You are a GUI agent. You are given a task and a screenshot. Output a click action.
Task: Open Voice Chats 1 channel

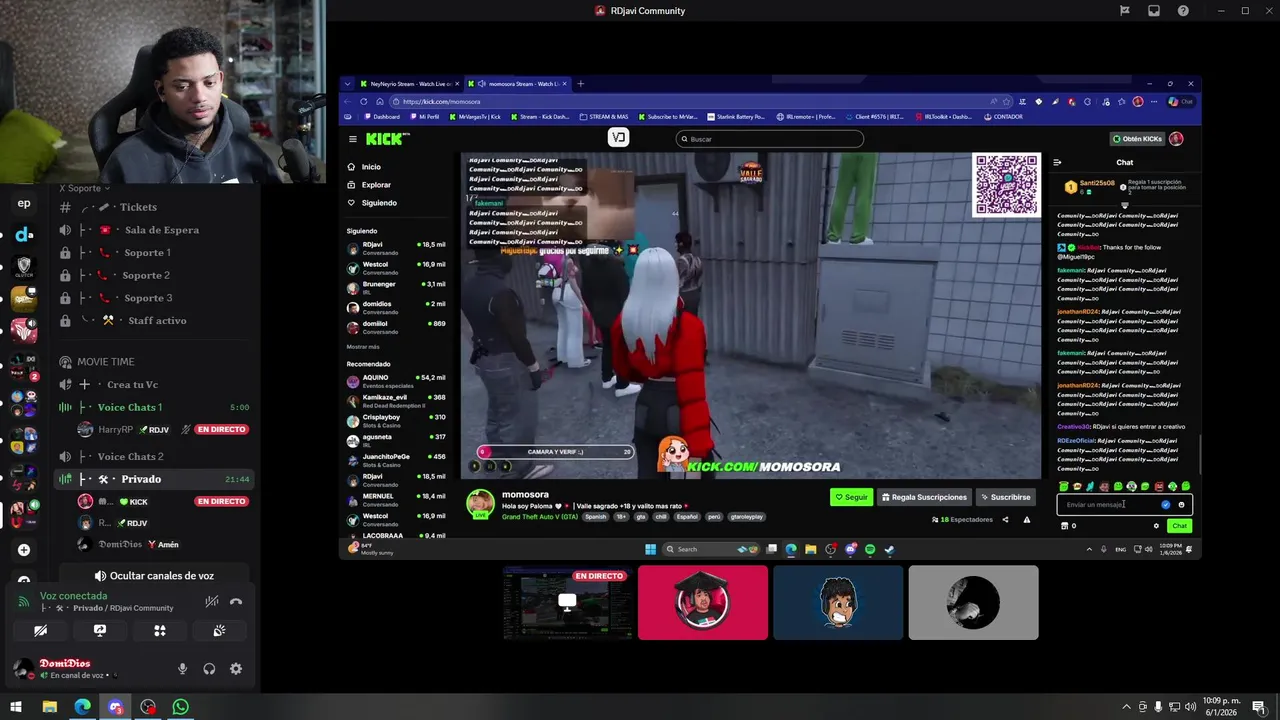(x=153, y=407)
